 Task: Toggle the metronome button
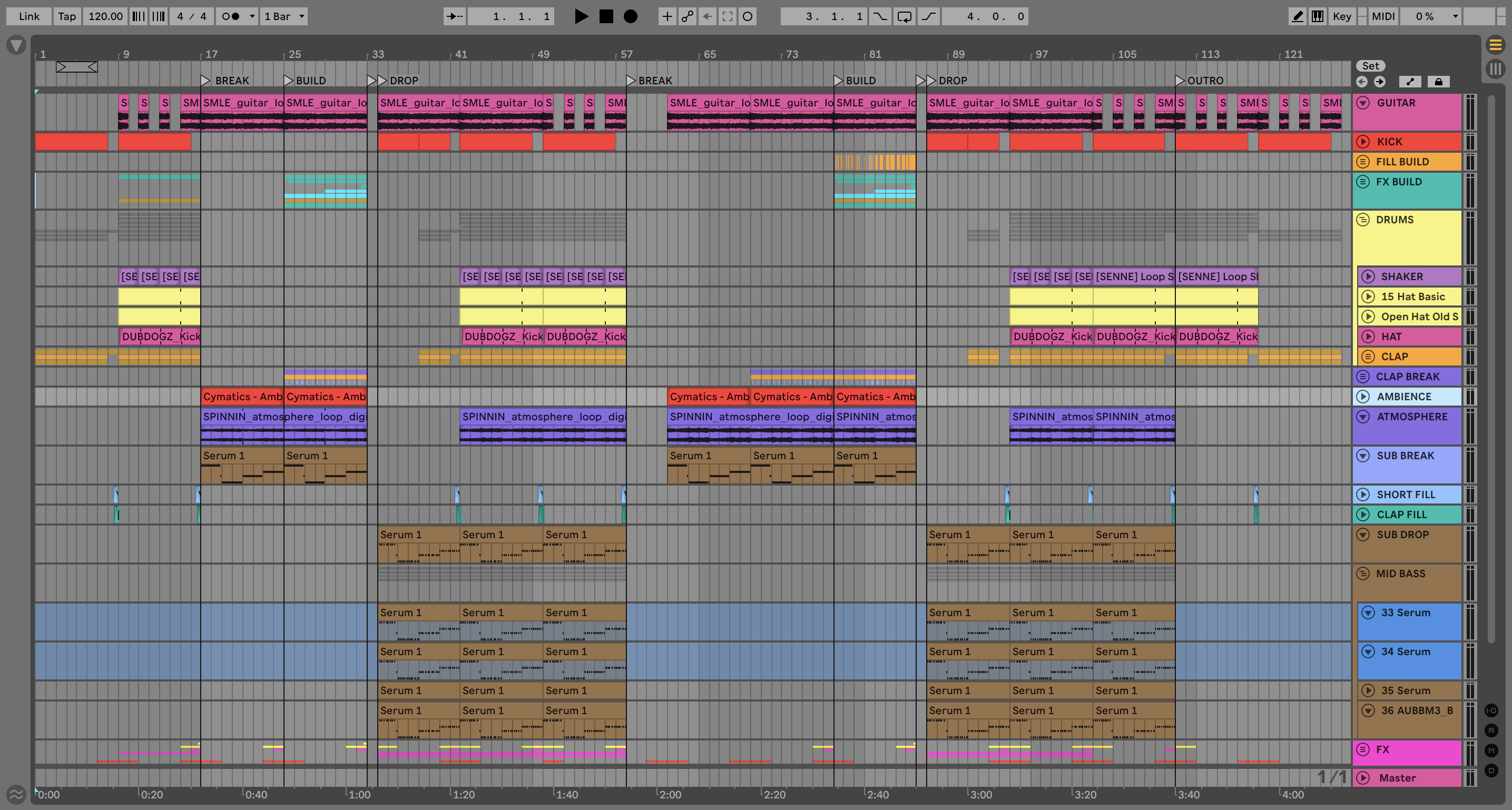pos(231,16)
